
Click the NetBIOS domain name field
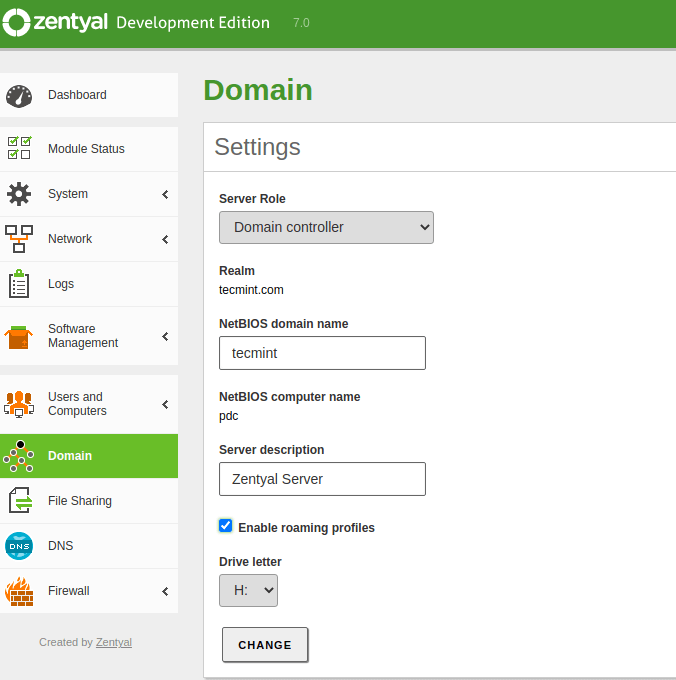[322, 353]
